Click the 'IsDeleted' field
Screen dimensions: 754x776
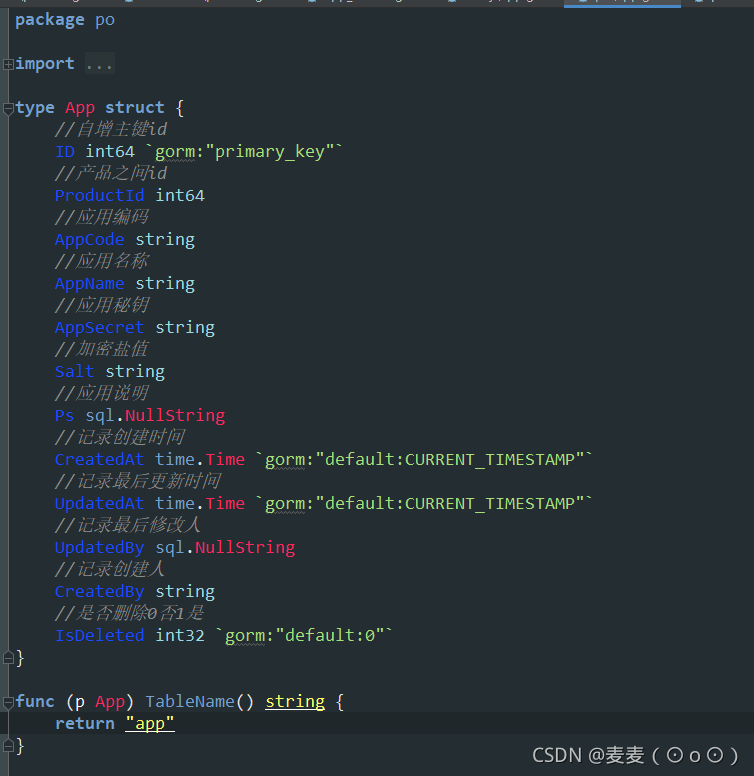tap(99, 635)
